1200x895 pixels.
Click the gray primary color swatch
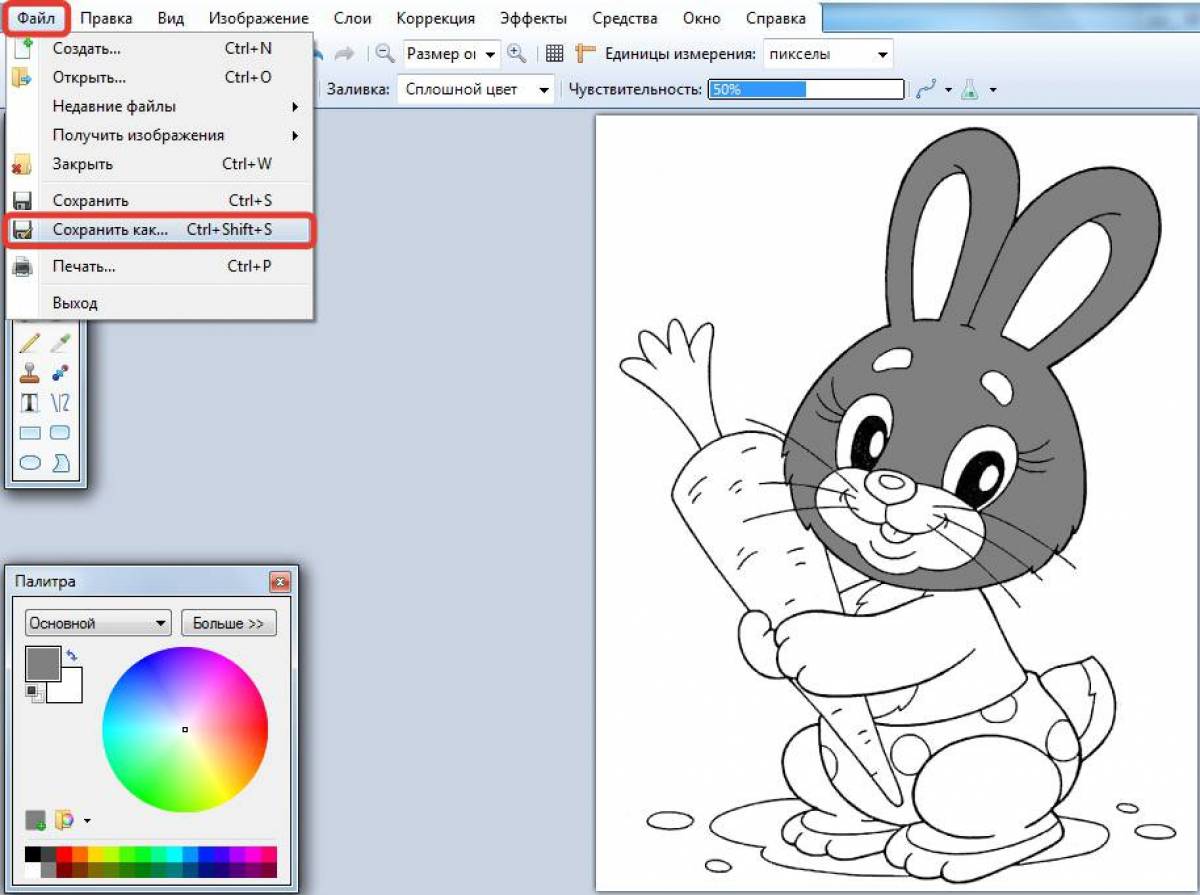coord(42,663)
